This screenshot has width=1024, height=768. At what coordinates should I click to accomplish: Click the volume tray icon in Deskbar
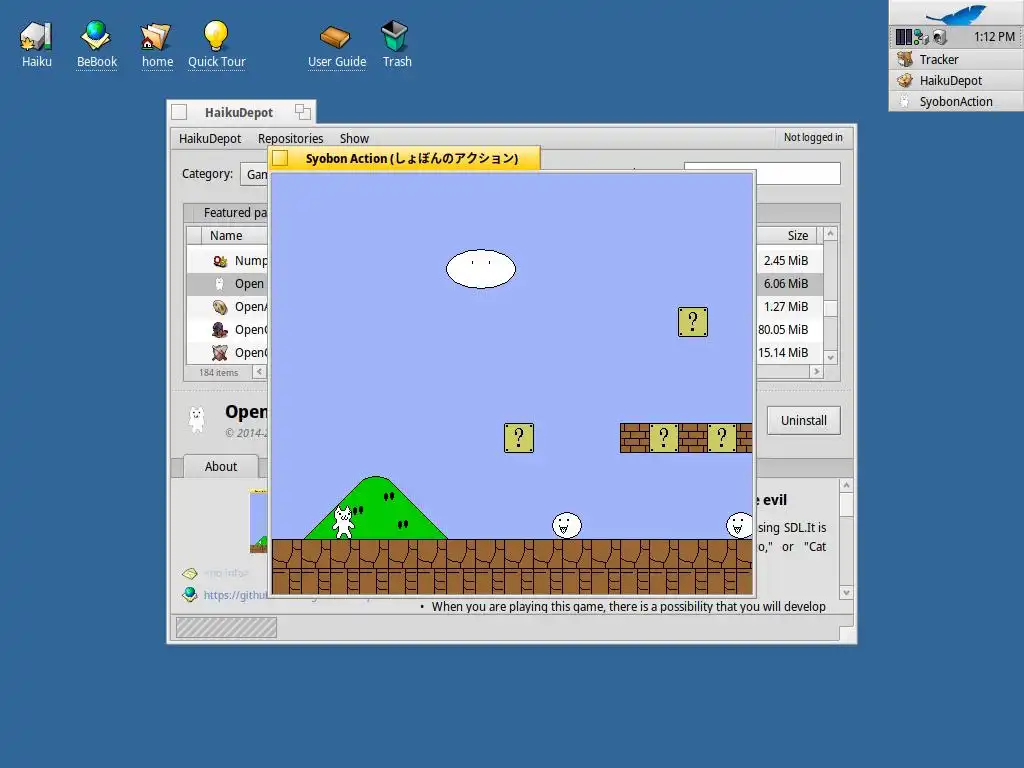(940, 37)
